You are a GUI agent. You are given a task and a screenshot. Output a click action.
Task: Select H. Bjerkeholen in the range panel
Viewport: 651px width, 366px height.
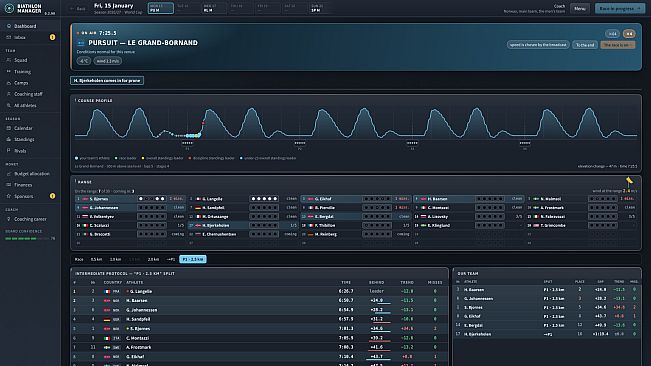[x=243, y=225]
